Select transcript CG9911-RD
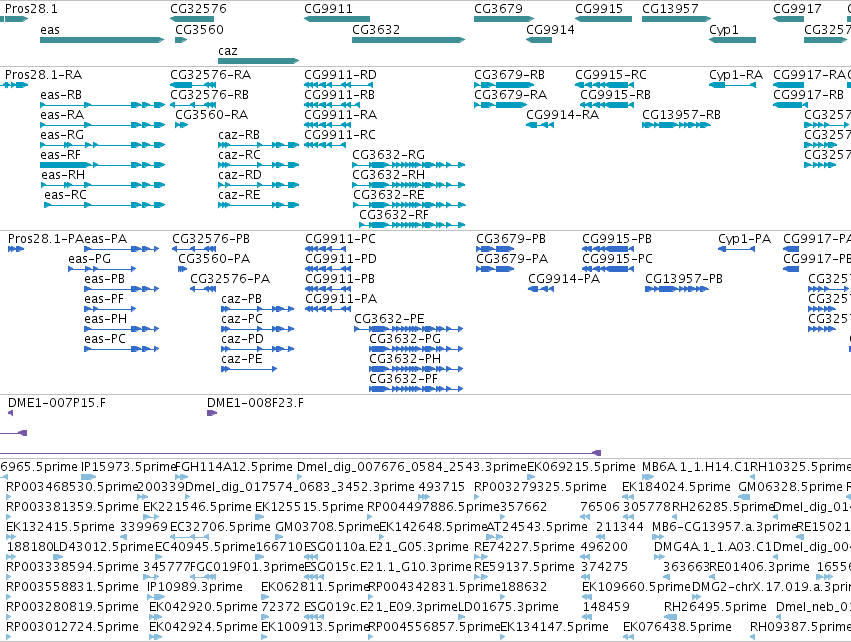 coord(339,85)
